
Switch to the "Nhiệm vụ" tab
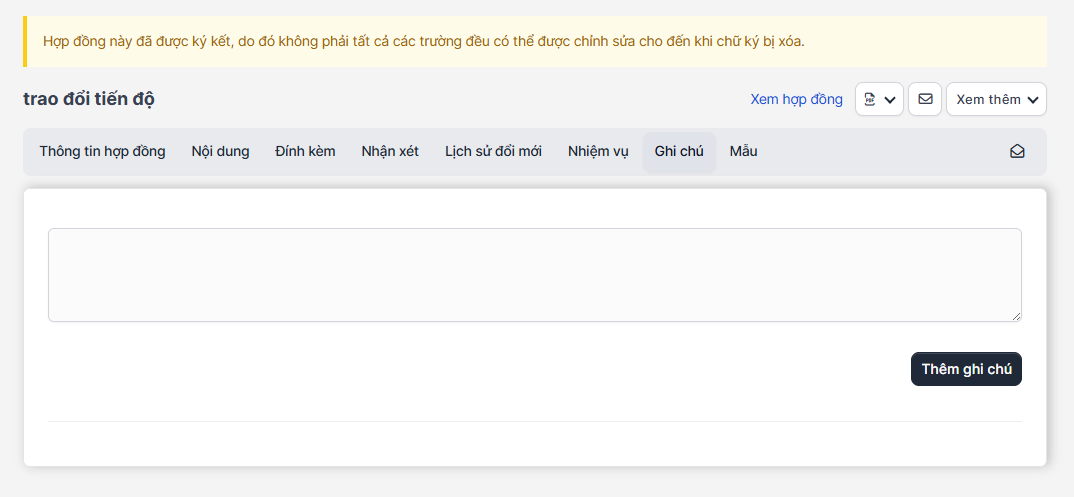tap(598, 152)
